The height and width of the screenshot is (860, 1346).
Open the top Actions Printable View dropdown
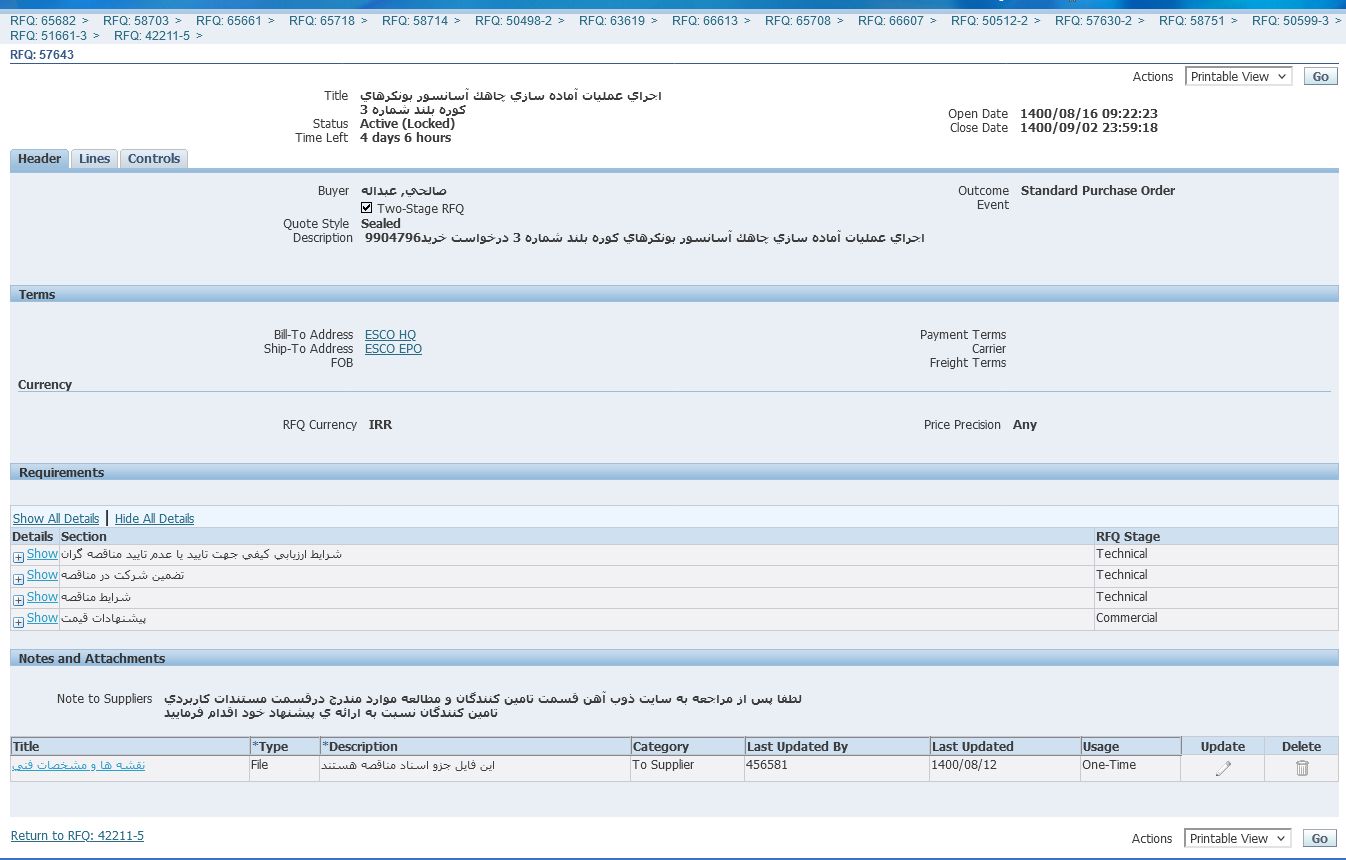coord(1238,77)
